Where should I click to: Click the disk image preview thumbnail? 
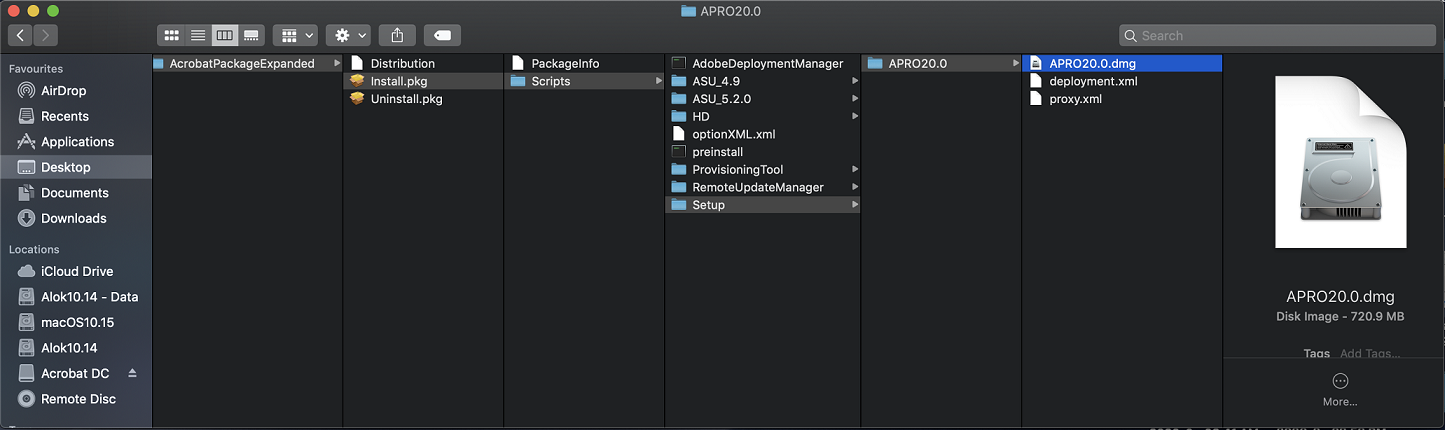[1341, 162]
